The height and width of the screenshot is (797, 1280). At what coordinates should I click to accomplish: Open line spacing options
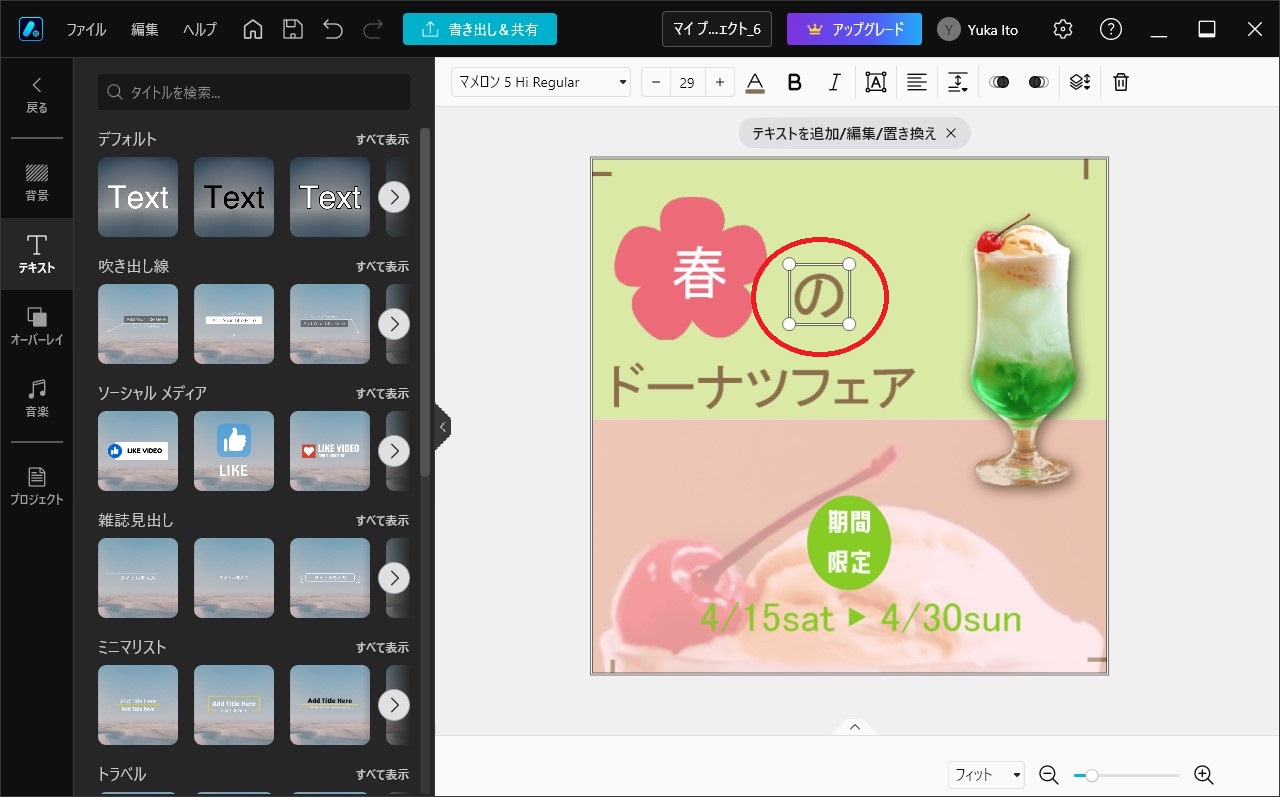pos(958,83)
